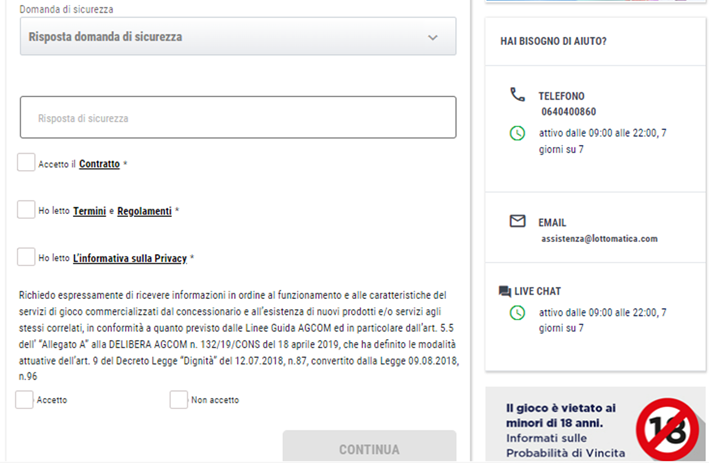Click the clock icon under the phone number

coord(517,132)
